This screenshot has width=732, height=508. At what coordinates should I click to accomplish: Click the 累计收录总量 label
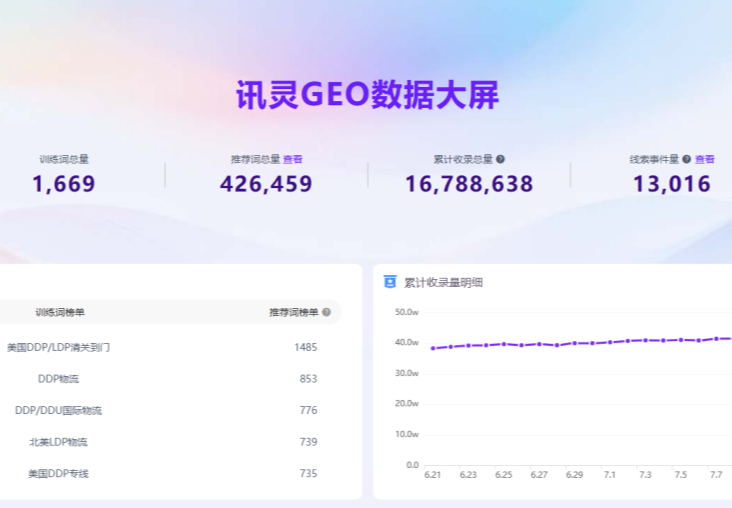(463, 159)
